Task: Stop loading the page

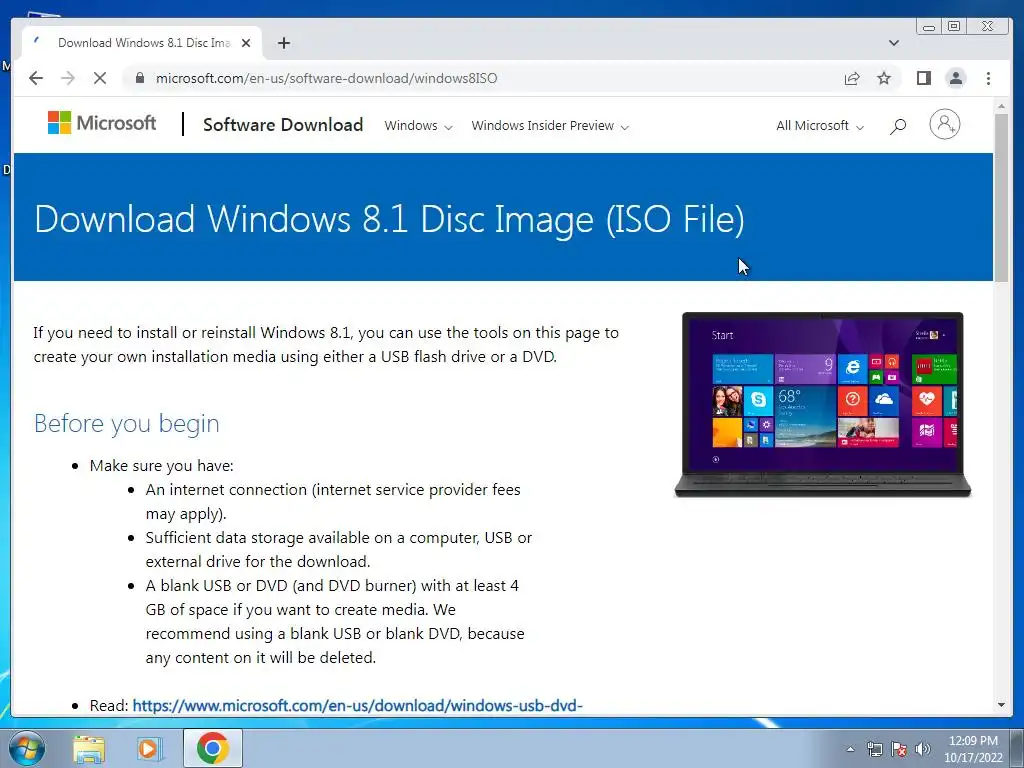Action: [x=100, y=78]
